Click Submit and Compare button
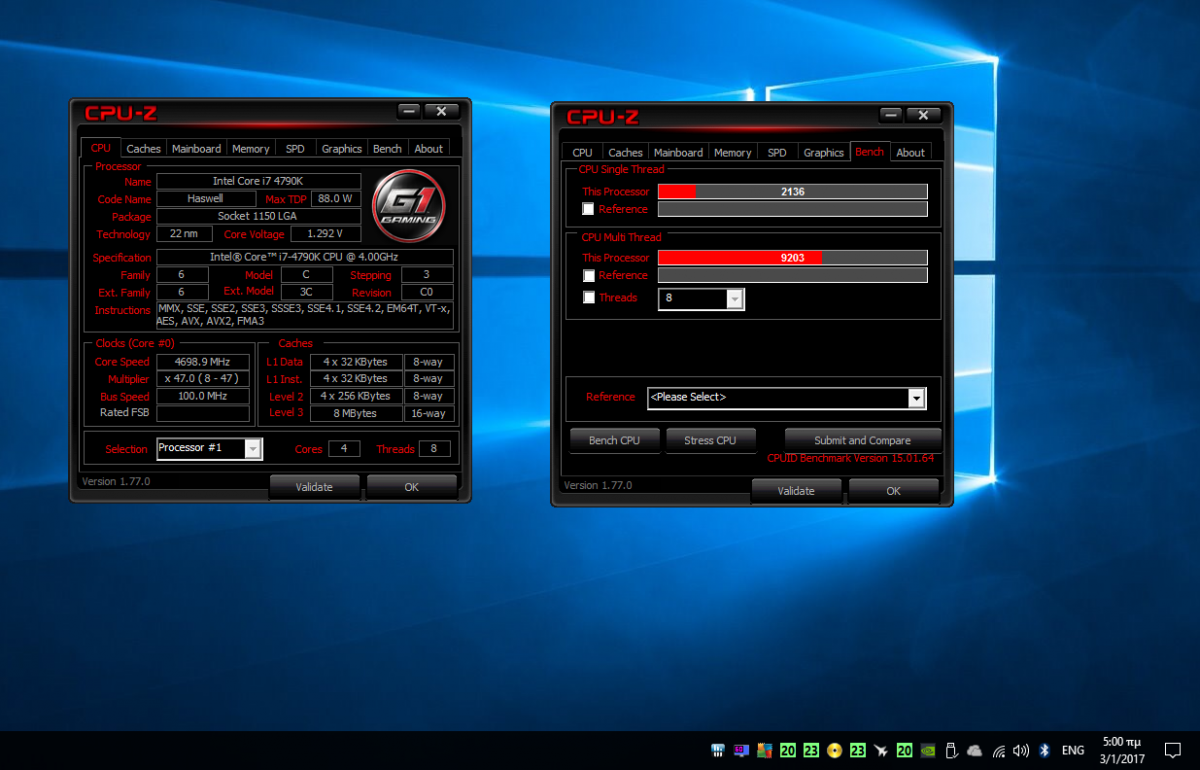The width and height of the screenshot is (1200, 770). click(x=862, y=440)
